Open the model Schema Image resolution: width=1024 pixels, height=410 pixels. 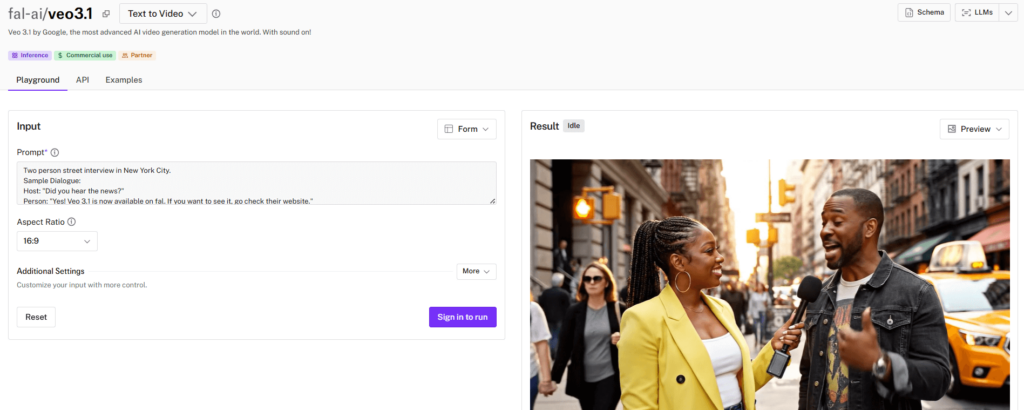click(x=924, y=12)
